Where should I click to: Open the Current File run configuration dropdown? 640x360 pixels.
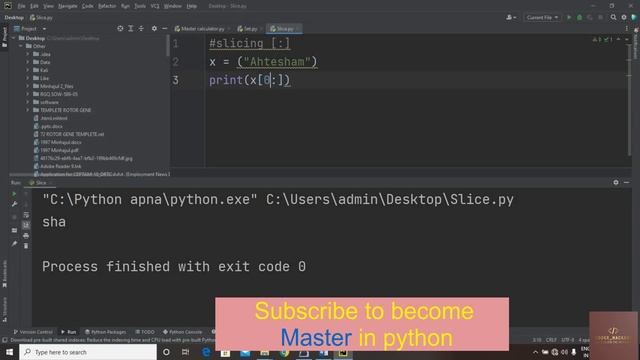pyautogui.click(x=542, y=18)
